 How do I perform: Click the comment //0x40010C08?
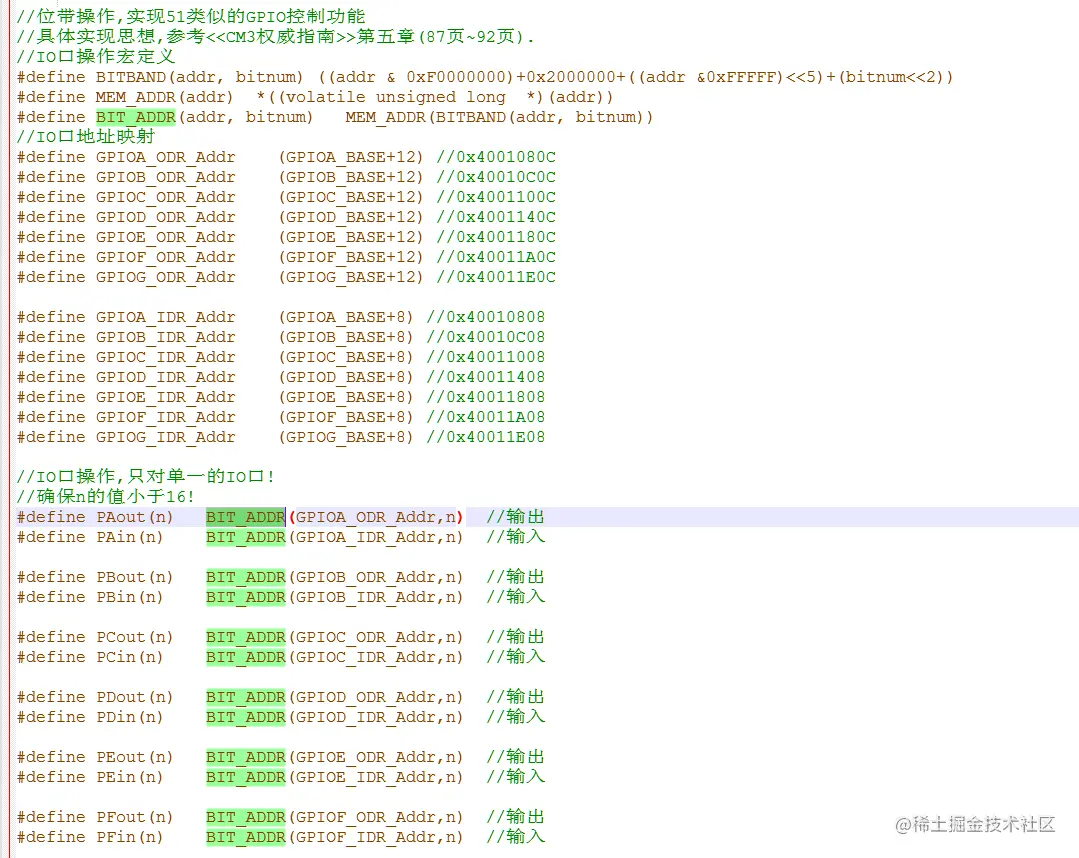(x=485, y=337)
